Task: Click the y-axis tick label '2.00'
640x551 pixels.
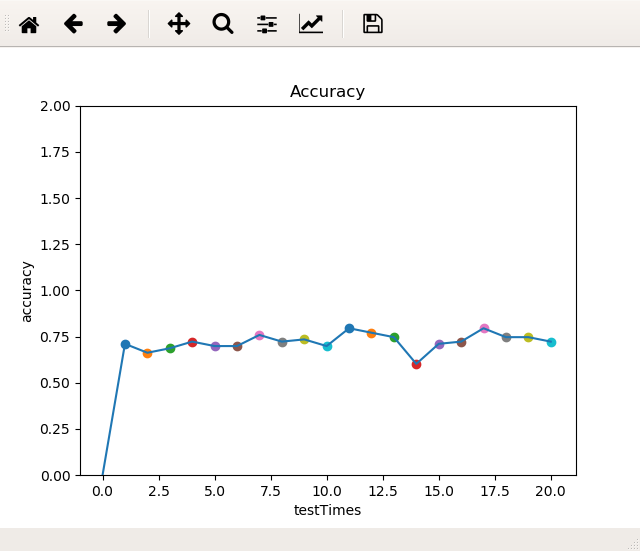Action: click(55, 107)
